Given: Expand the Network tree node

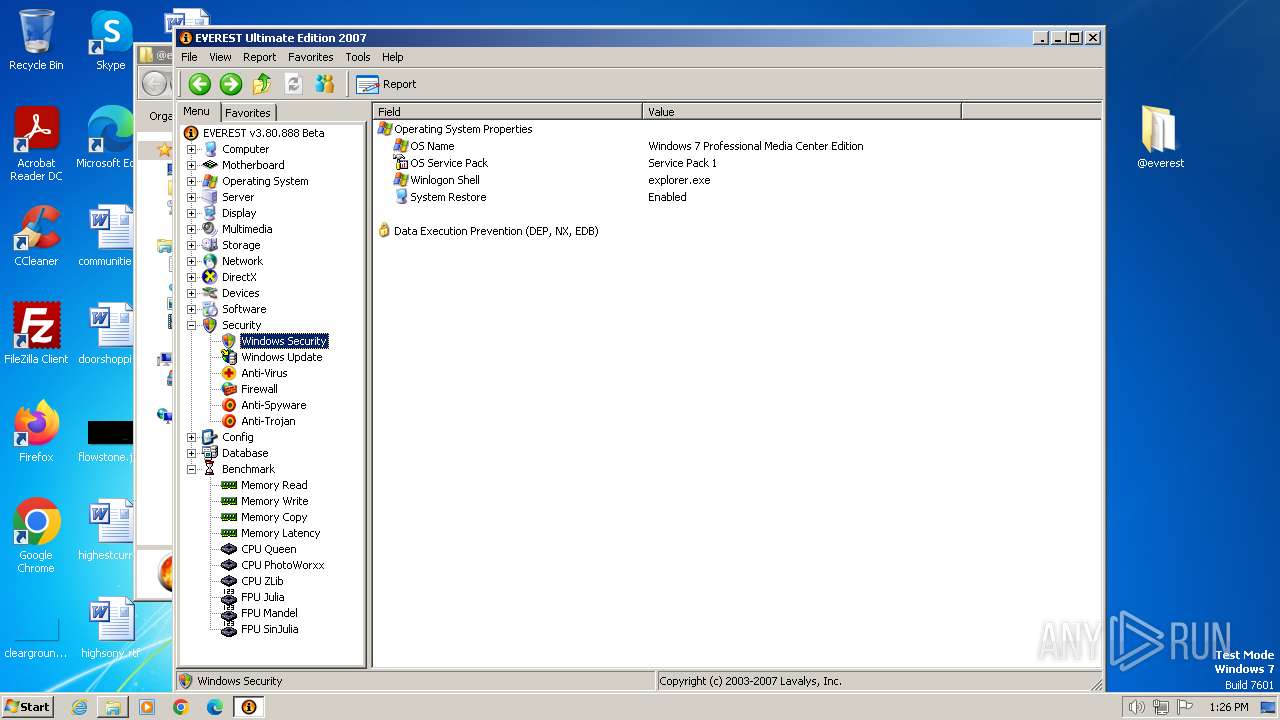Looking at the screenshot, I should [192, 261].
